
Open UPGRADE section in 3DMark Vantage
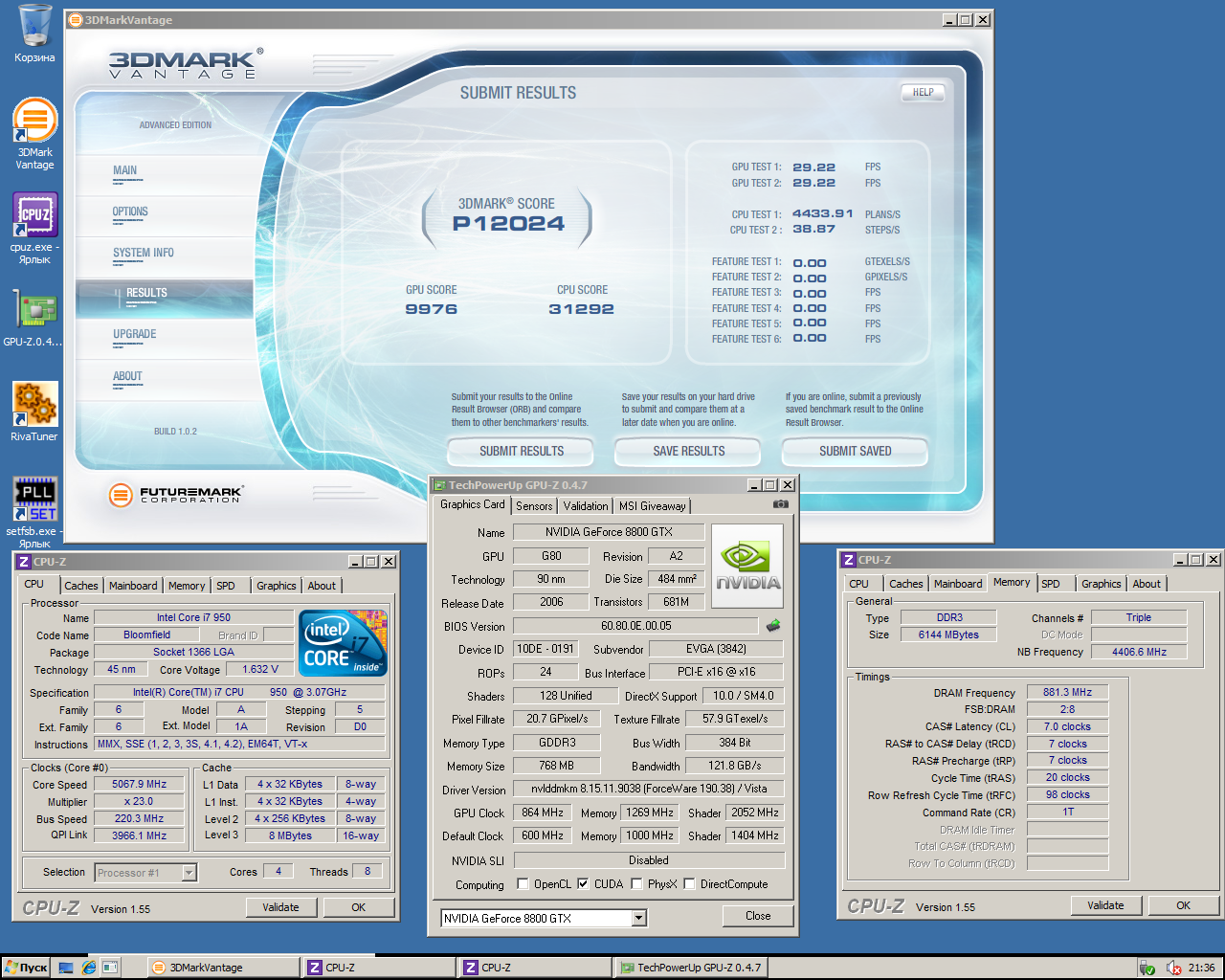pos(135,334)
